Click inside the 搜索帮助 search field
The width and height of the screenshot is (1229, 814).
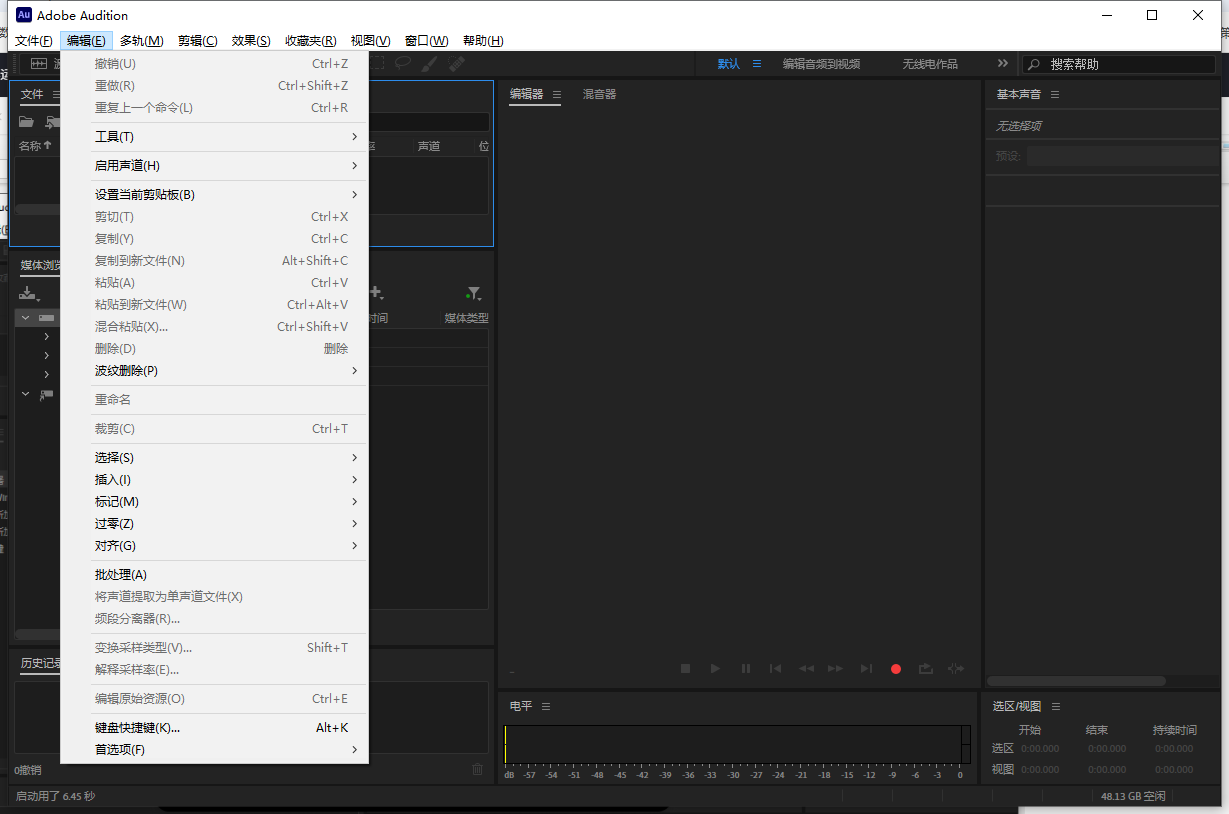(1110, 63)
